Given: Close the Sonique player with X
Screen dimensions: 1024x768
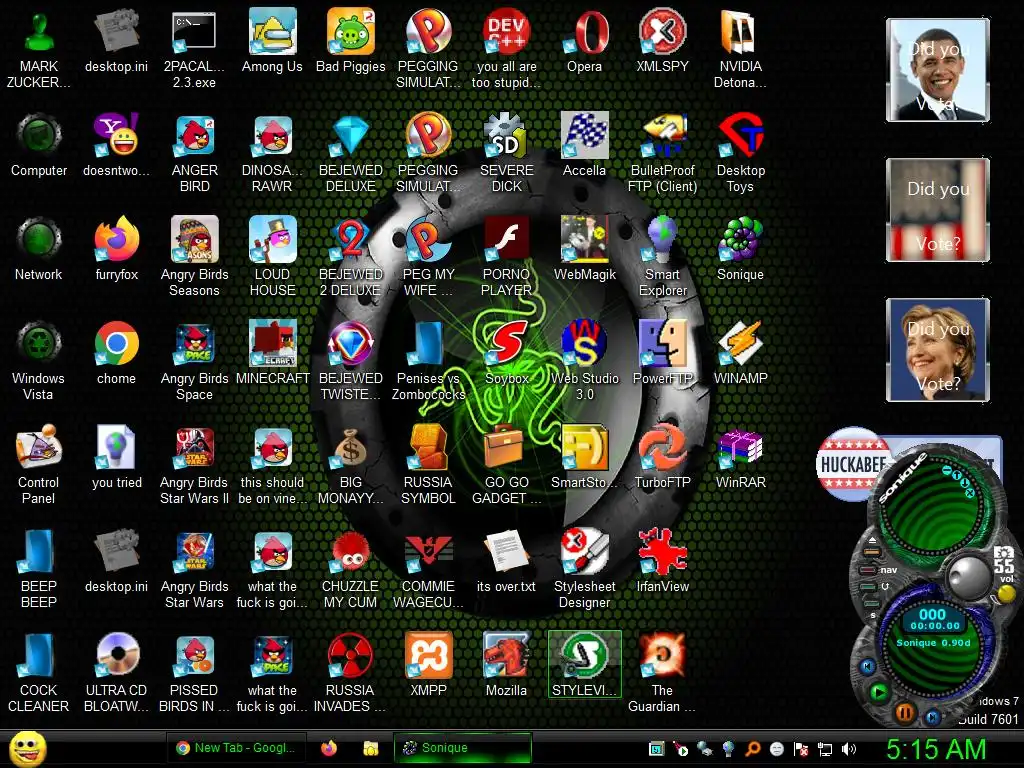Looking at the screenshot, I should tap(970, 494).
